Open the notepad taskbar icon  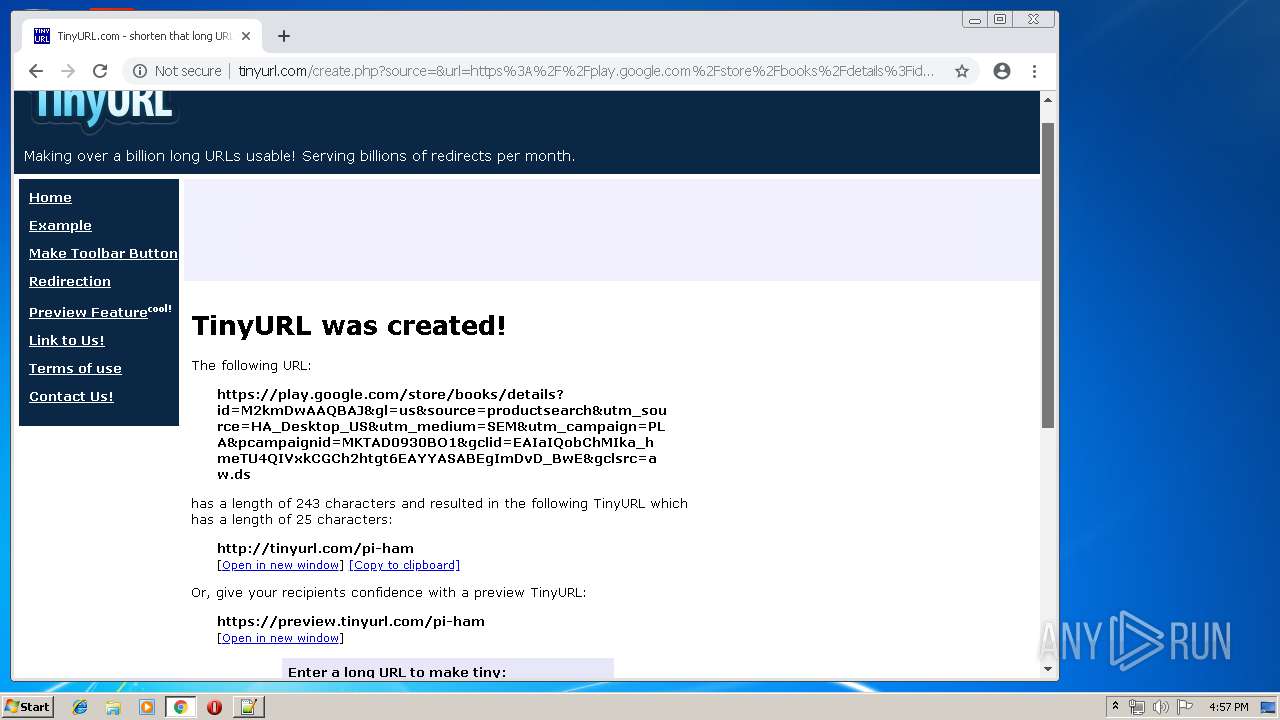[x=248, y=707]
